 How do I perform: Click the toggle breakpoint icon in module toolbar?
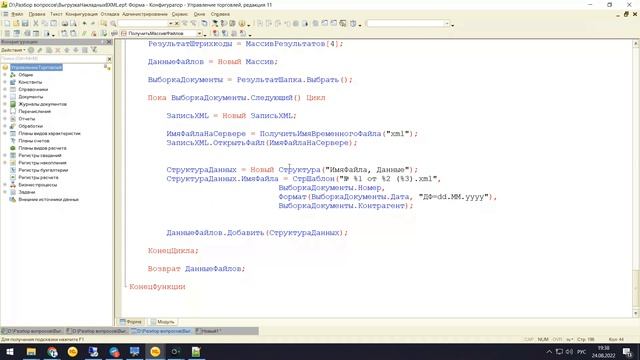[x=216, y=33]
